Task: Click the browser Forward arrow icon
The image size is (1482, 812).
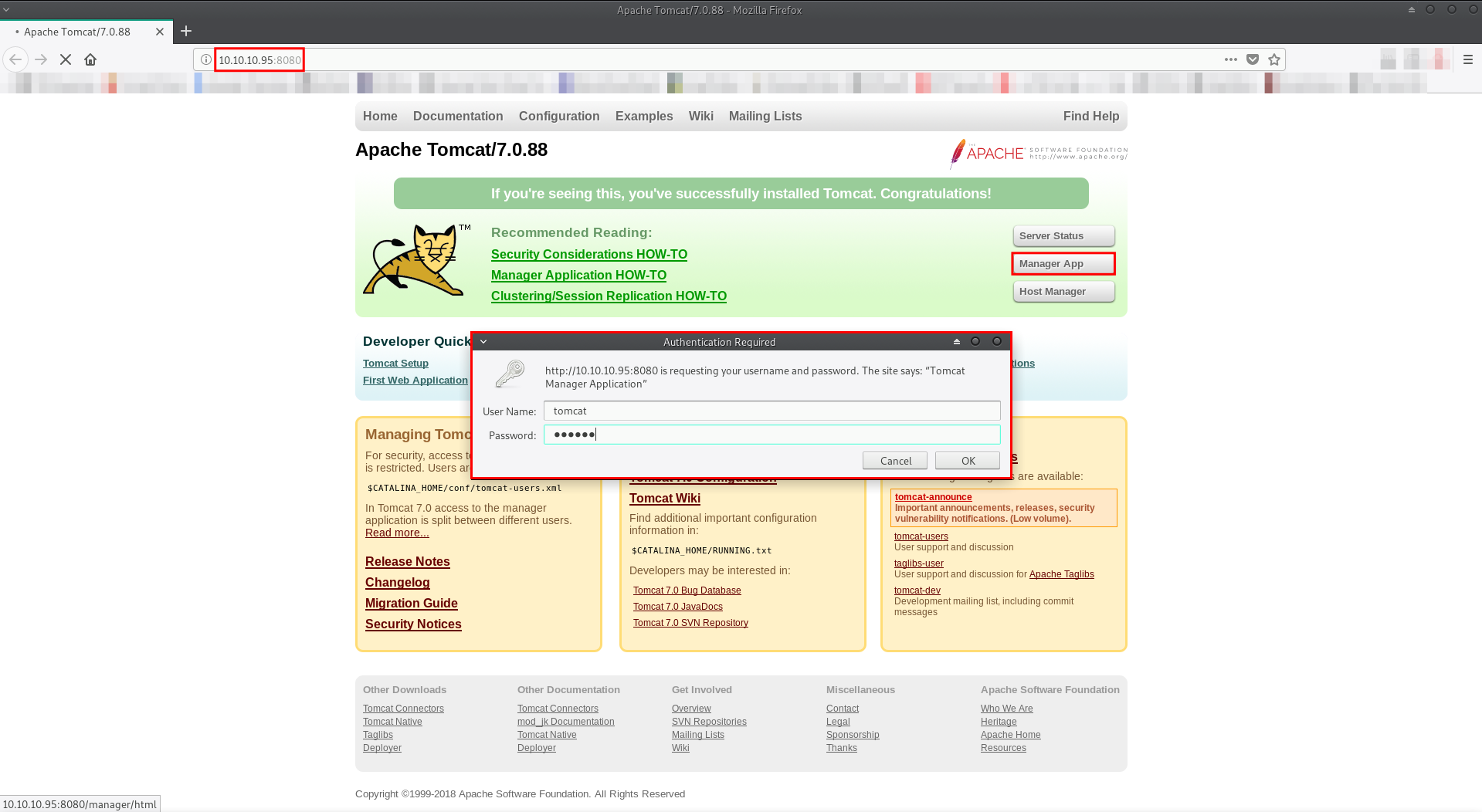Action: pos(41,59)
